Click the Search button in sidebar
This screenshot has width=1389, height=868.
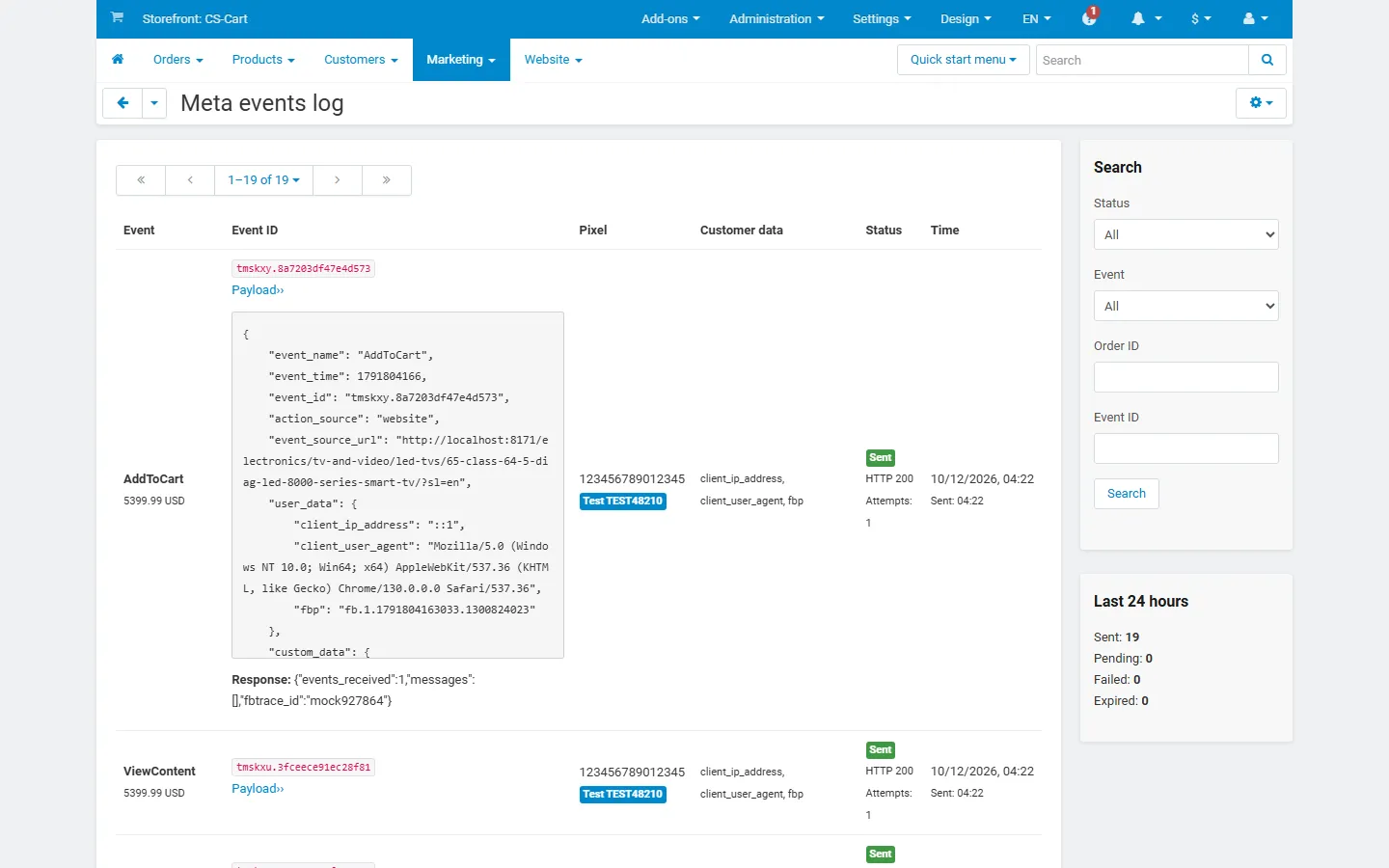pyautogui.click(x=1127, y=494)
